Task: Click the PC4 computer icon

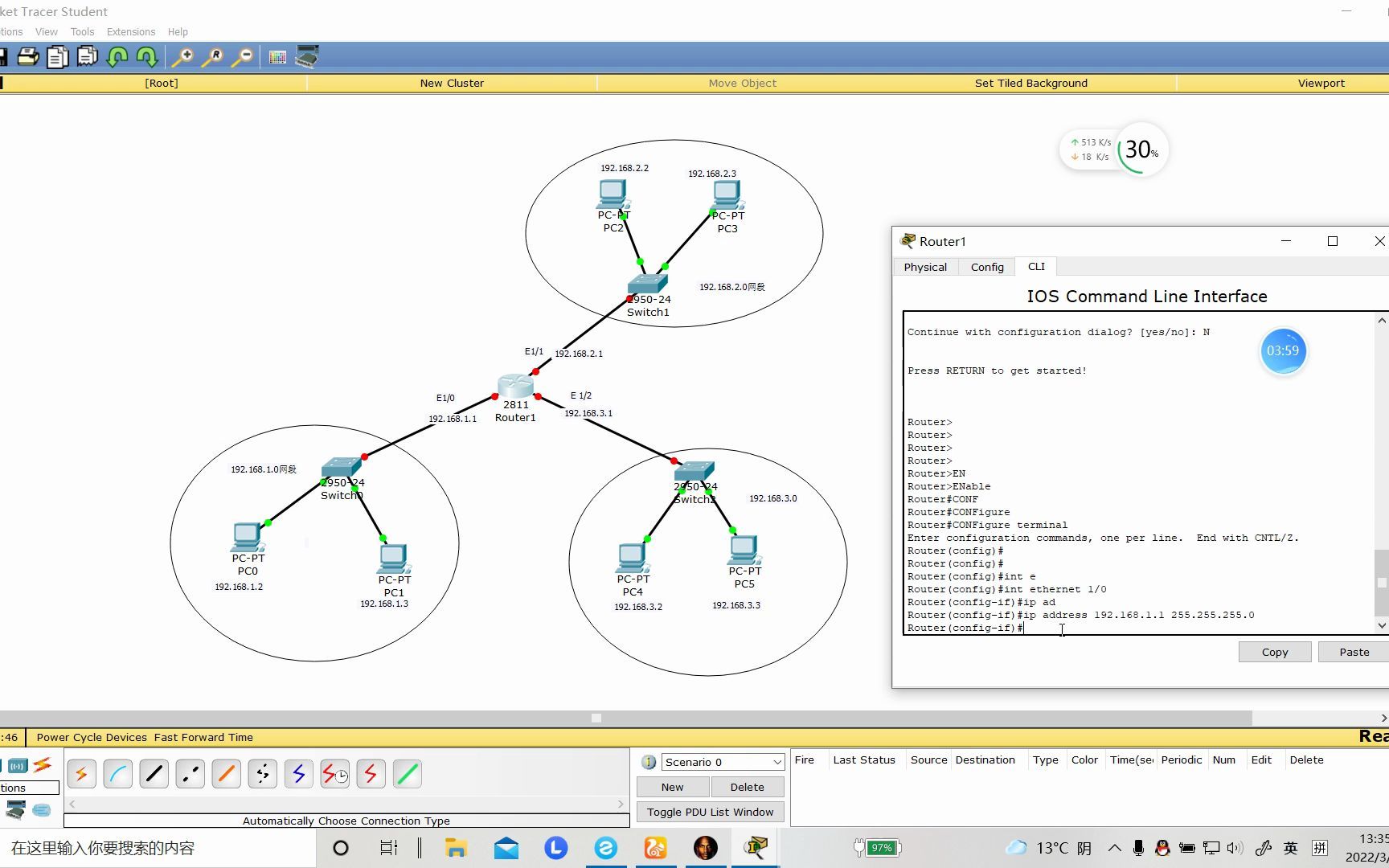Action: (x=632, y=558)
